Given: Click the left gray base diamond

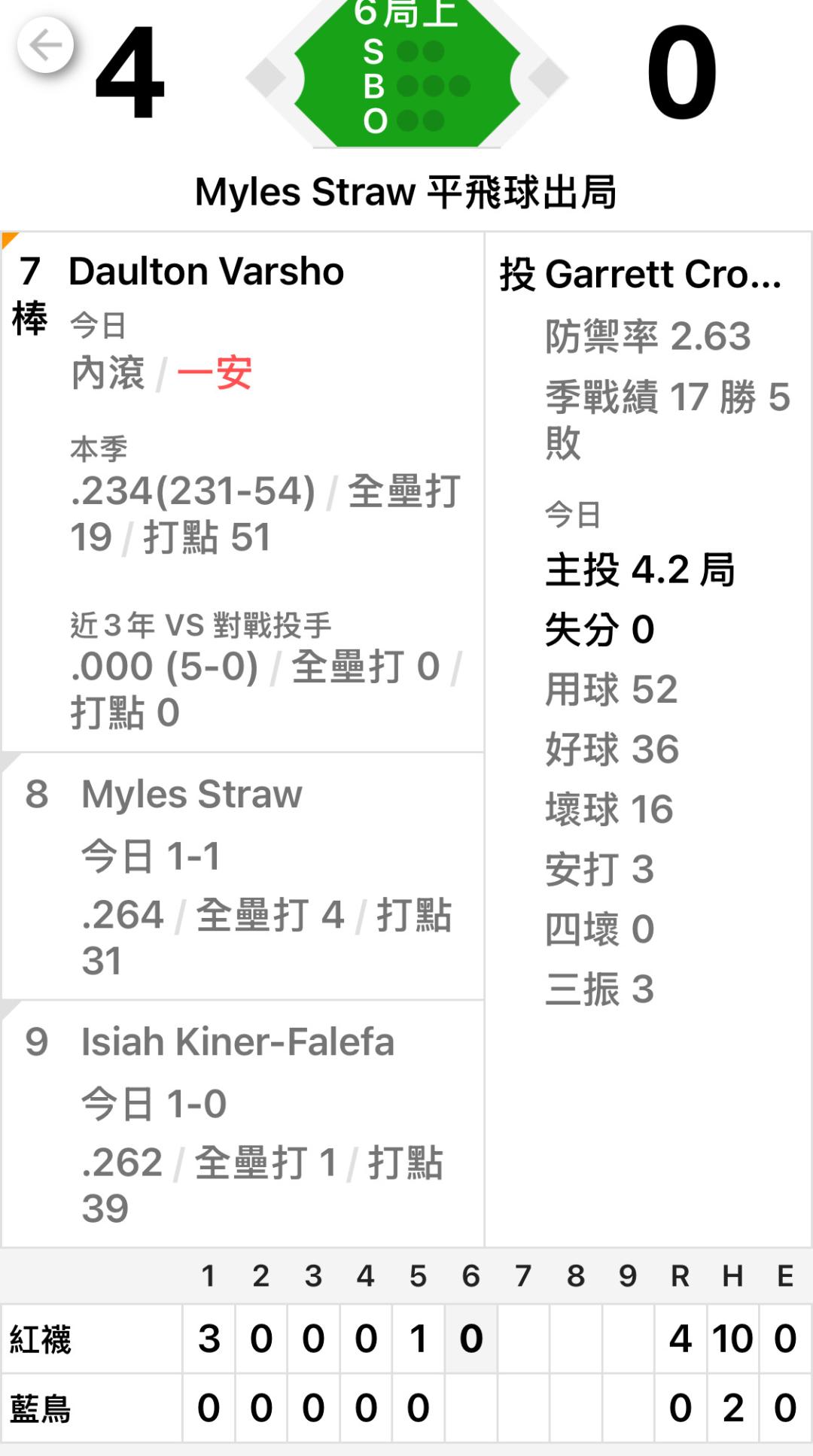Looking at the screenshot, I should (x=266, y=77).
